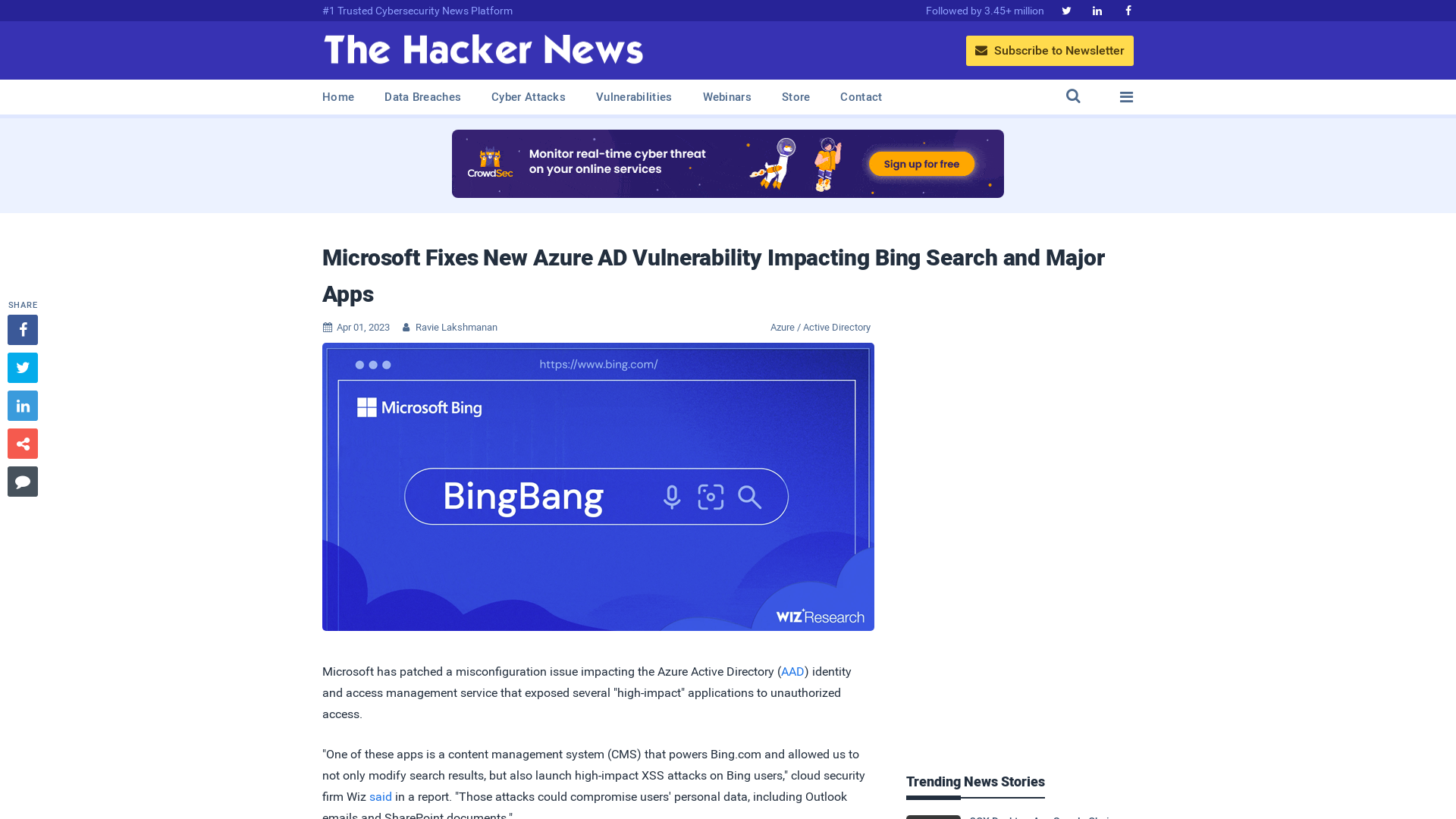Click the Subscribe to Newsletter button

pos(1049,50)
